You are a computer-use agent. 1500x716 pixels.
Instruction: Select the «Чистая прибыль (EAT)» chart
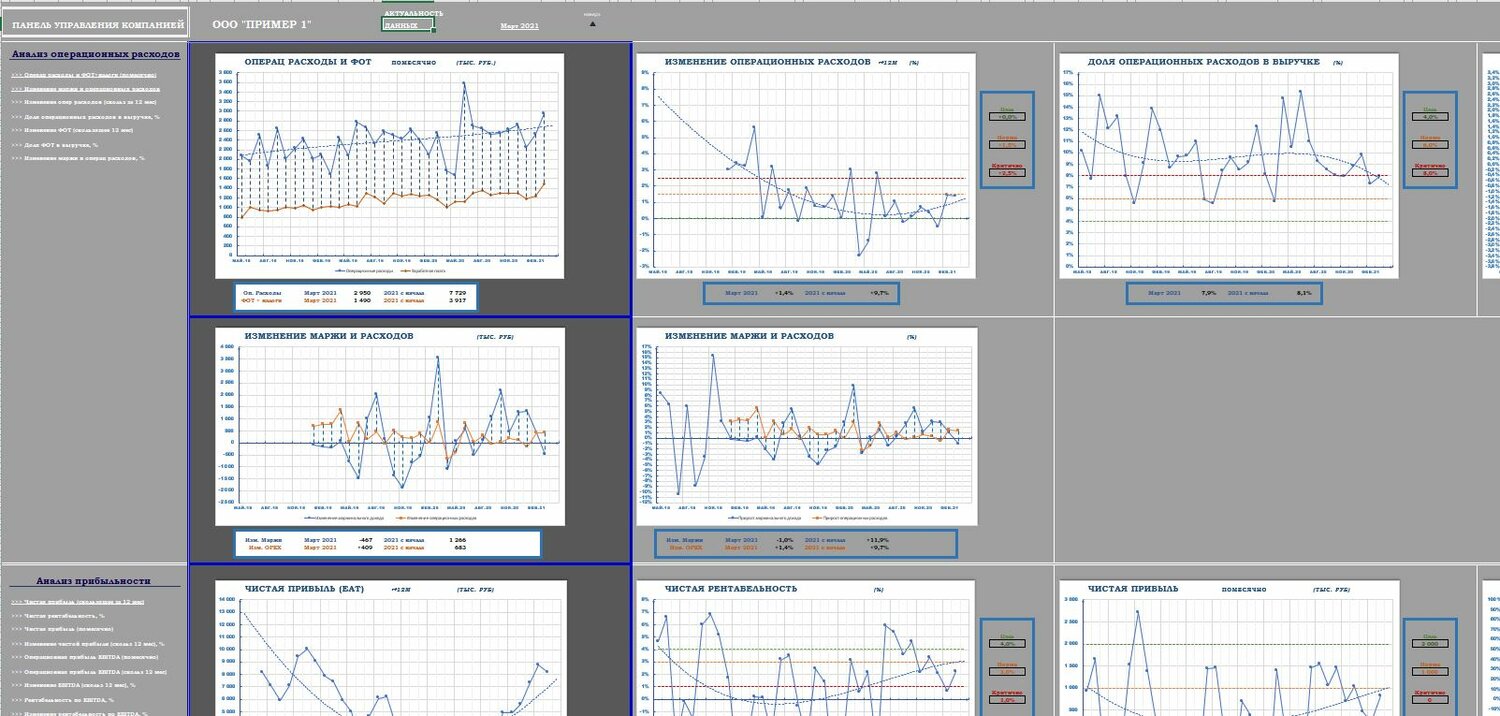click(392, 648)
